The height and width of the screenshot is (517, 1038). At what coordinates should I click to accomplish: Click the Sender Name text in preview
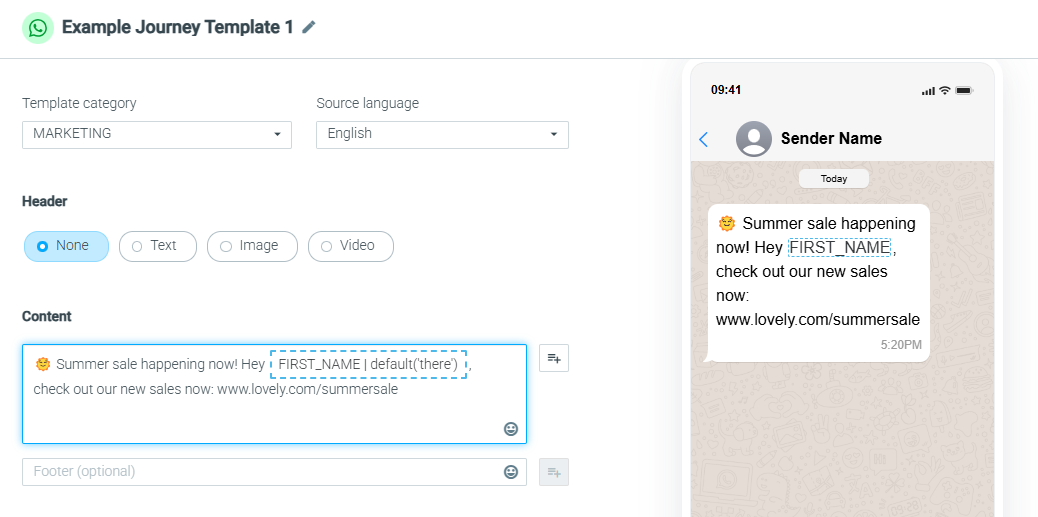click(x=831, y=138)
